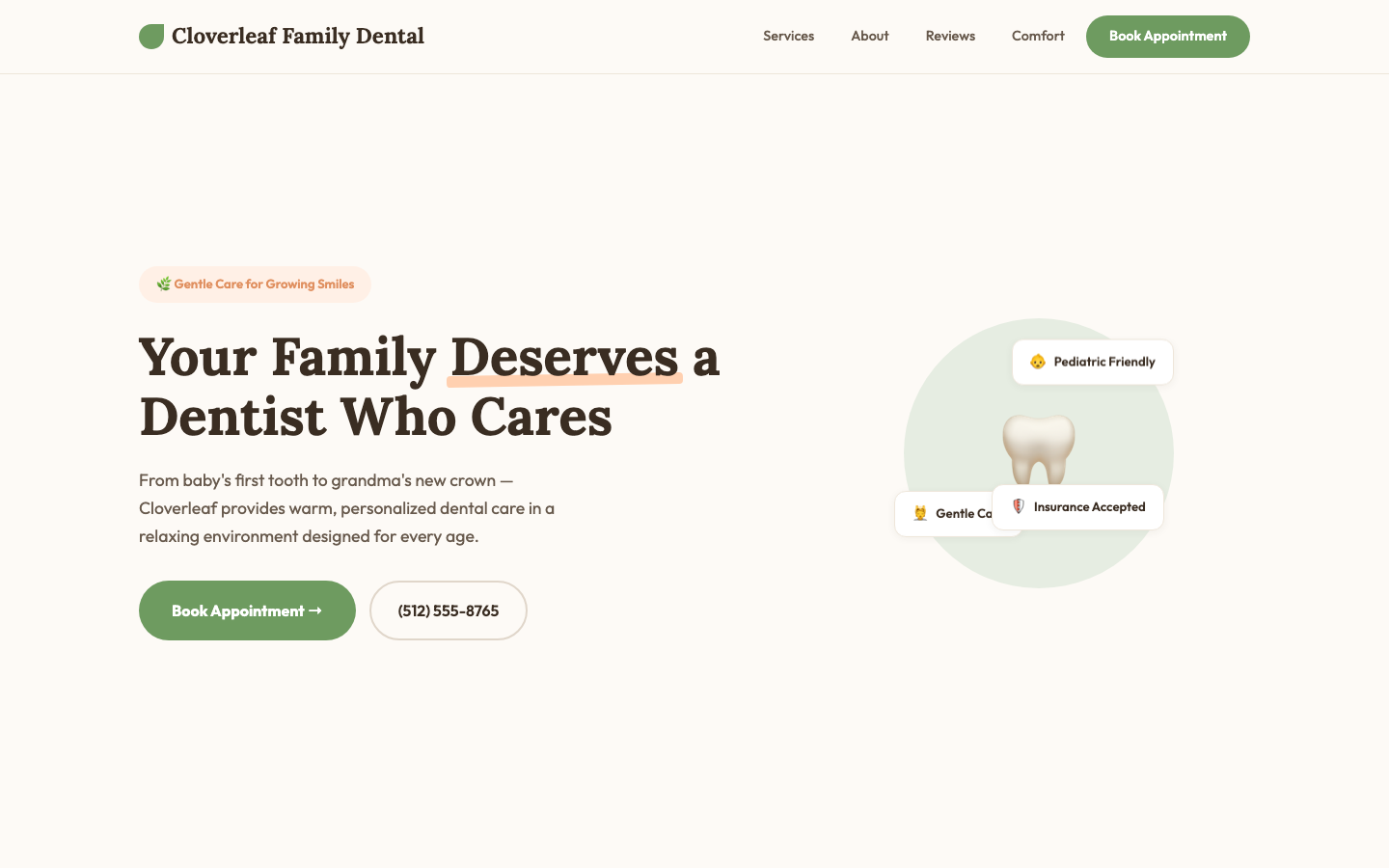Image resolution: width=1389 pixels, height=868 pixels.
Task: Select Comfort from the navigation bar
Action: (1038, 36)
